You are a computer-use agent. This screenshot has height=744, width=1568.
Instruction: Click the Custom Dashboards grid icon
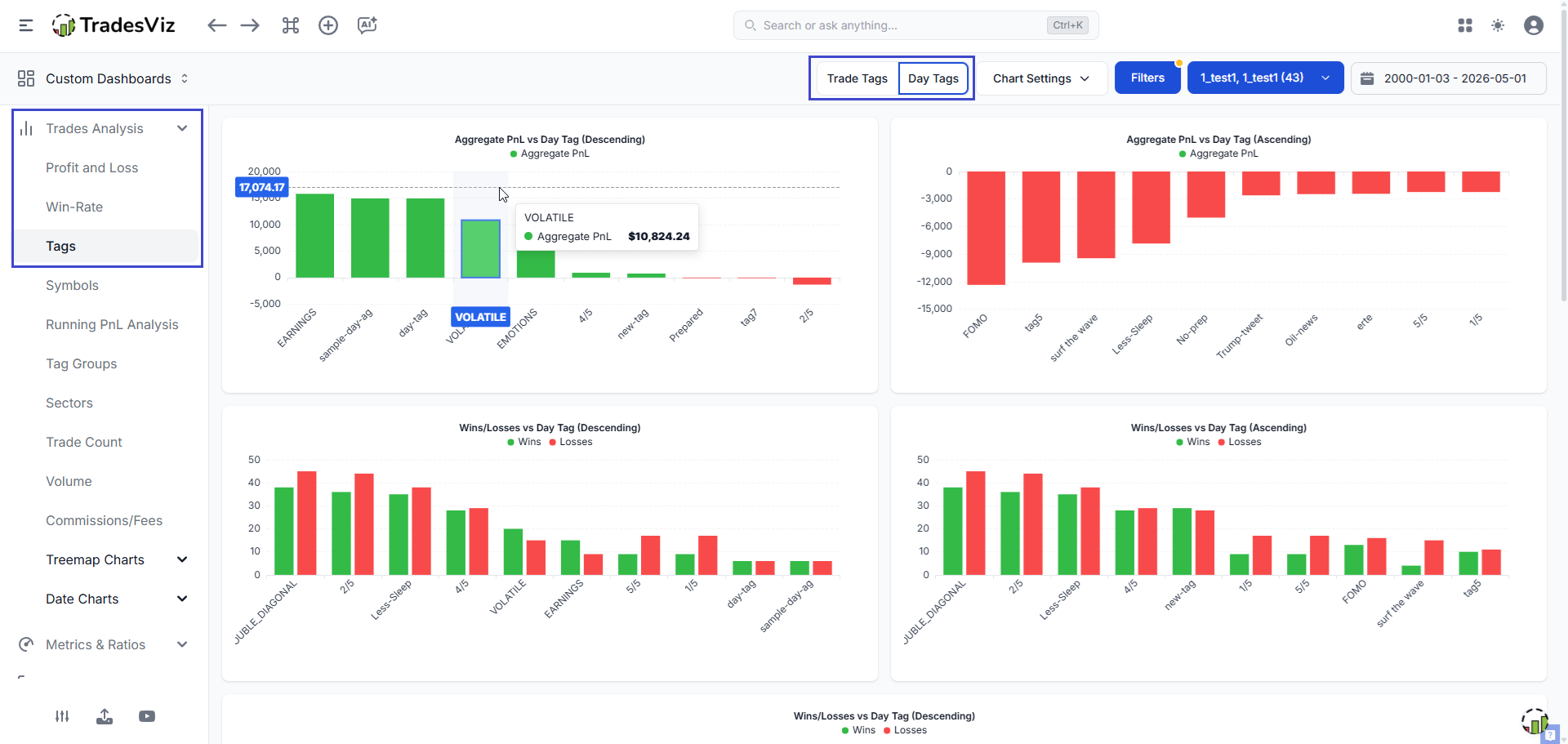pos(26,78)
